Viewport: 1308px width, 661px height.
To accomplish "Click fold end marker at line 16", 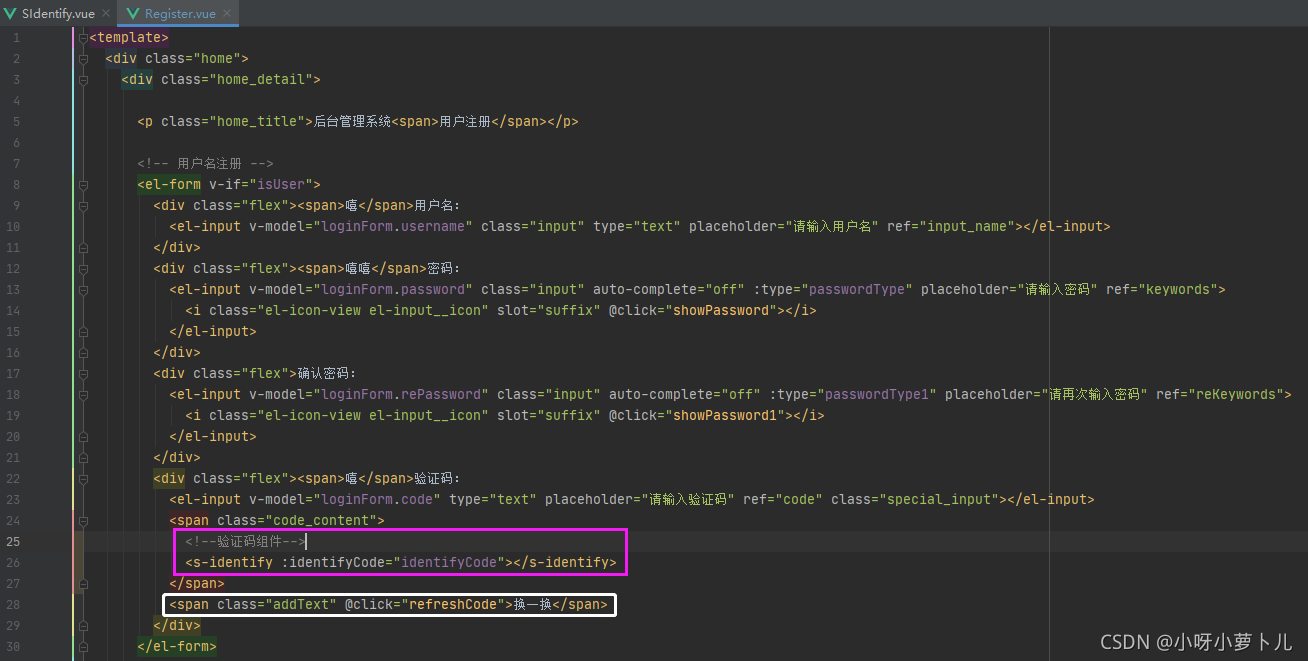I will pyautogui.click(x=83, y=353).
